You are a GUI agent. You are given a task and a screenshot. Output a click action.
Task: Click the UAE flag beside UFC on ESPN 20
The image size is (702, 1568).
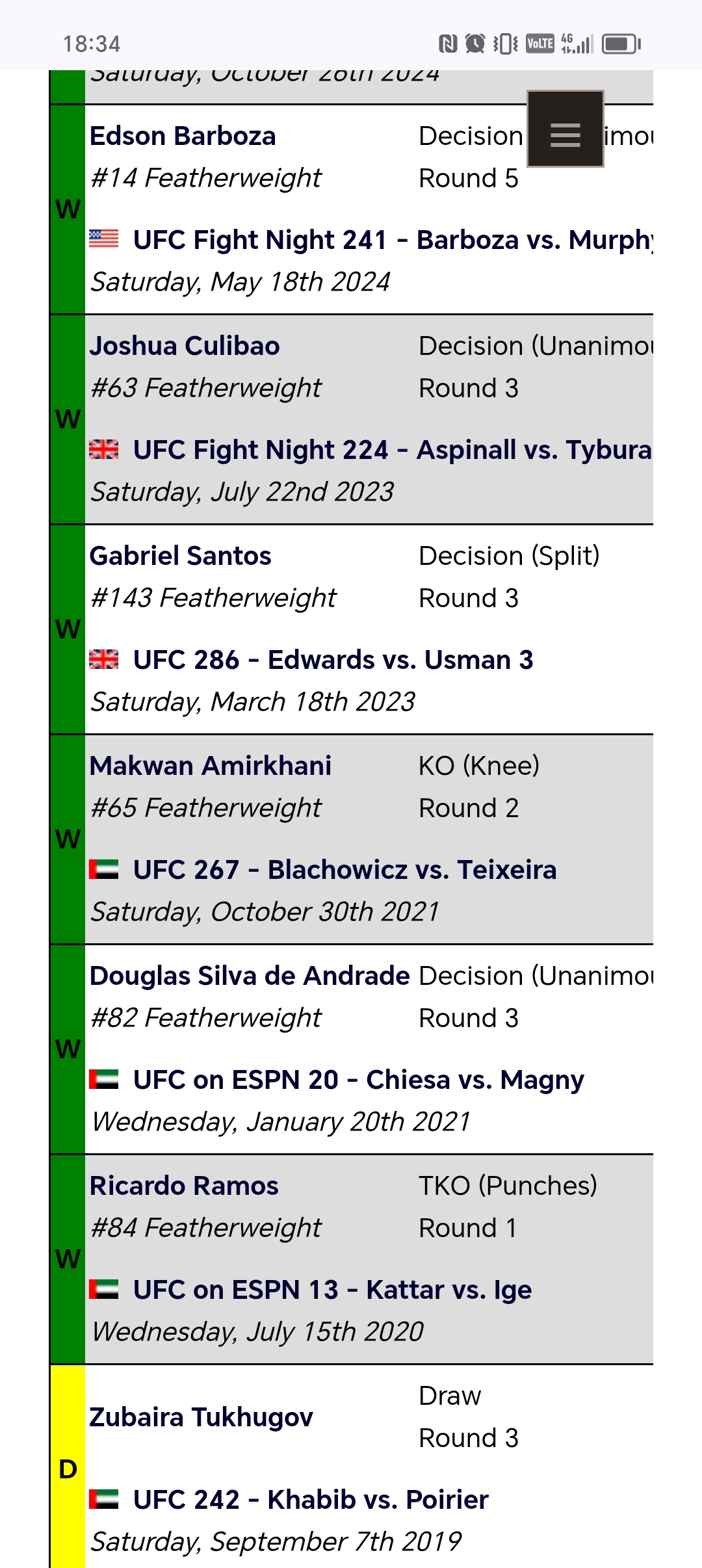click(x=104, y=1078)
